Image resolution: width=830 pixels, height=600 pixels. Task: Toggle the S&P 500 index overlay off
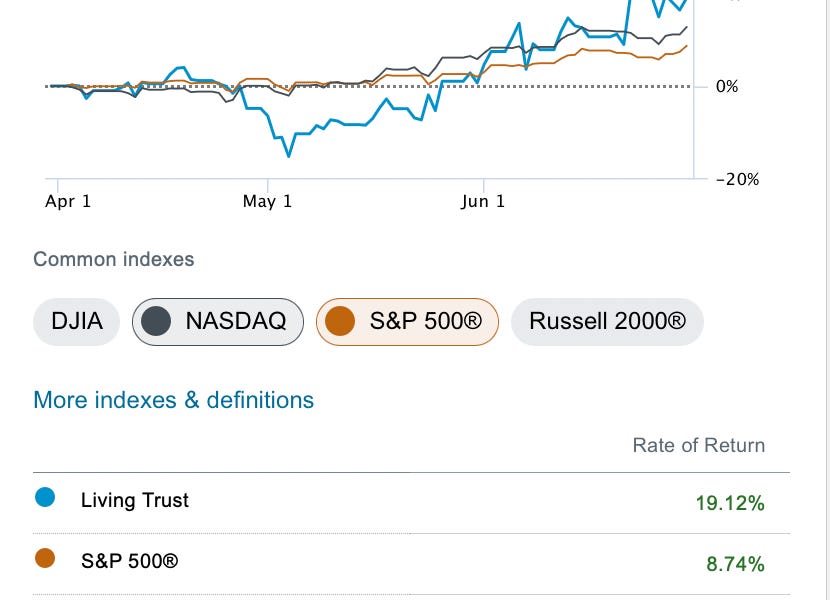(407, 322)
